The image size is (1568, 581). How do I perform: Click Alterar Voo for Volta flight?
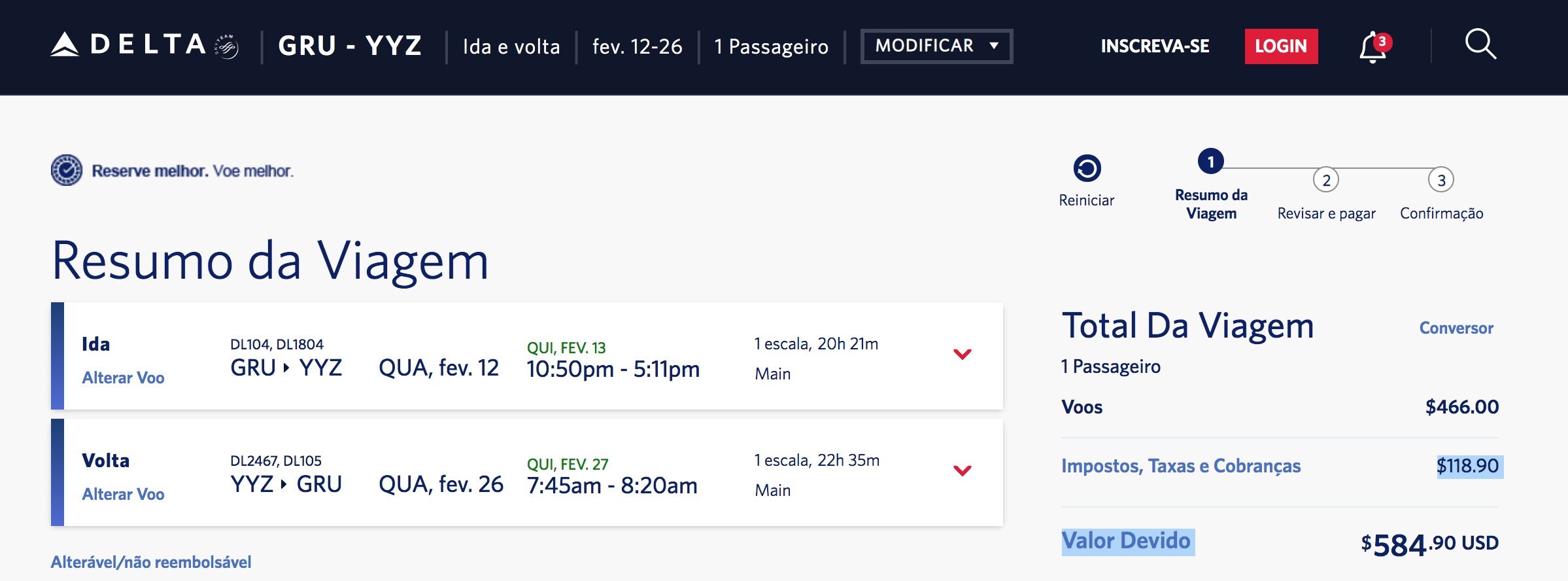pos(123,494)
